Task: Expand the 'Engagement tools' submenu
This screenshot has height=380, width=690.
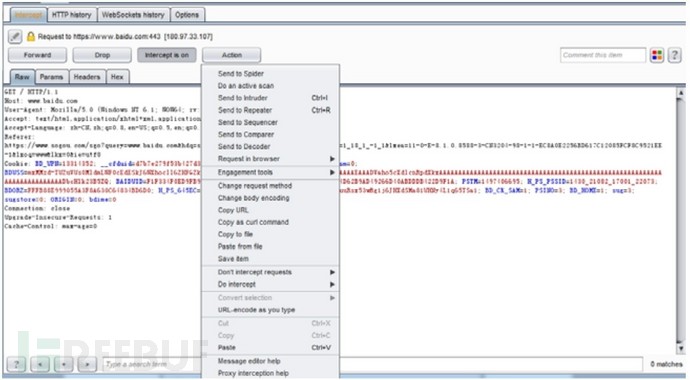Action: [271, 172]
